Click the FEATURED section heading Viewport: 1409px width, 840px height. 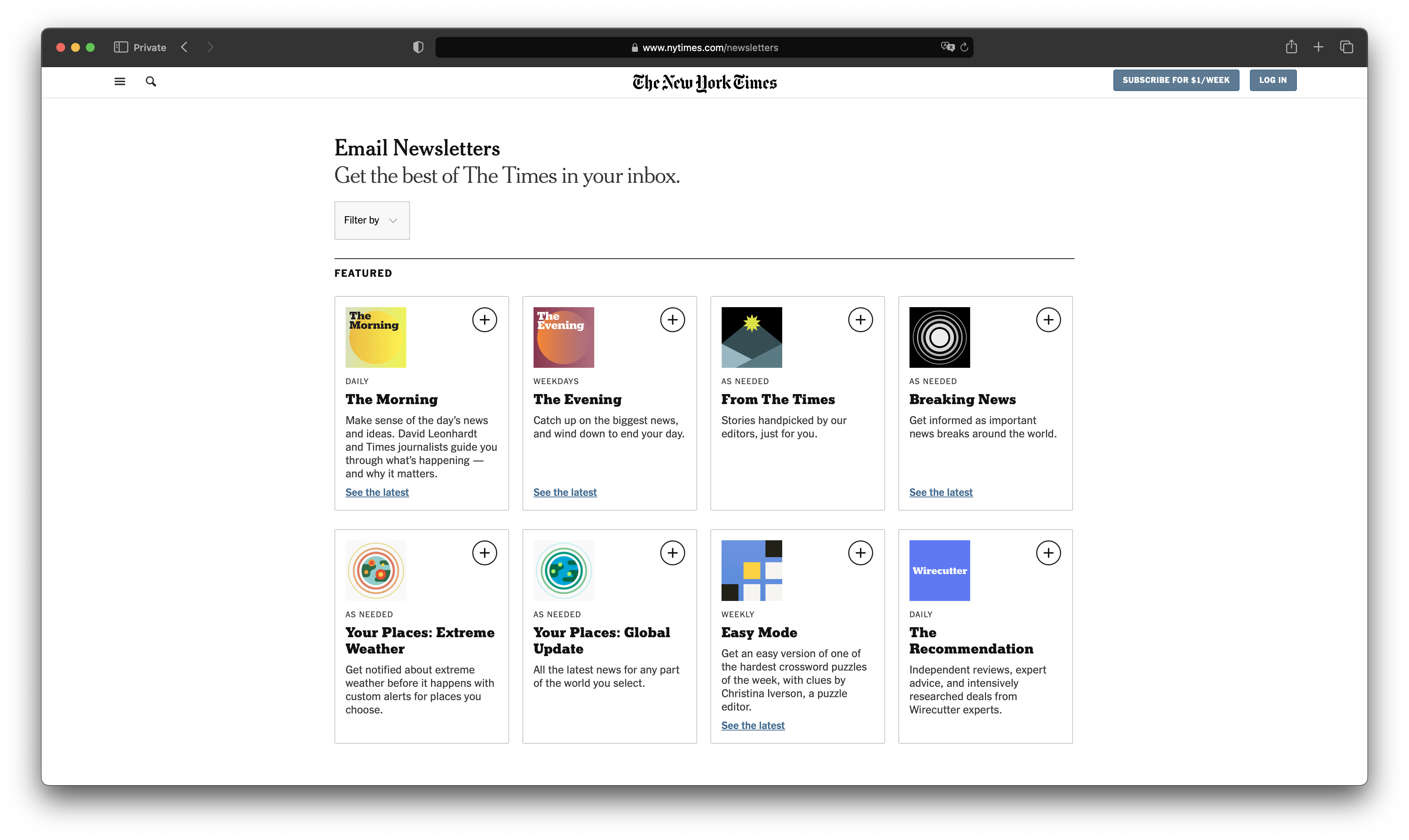(363, 273)
